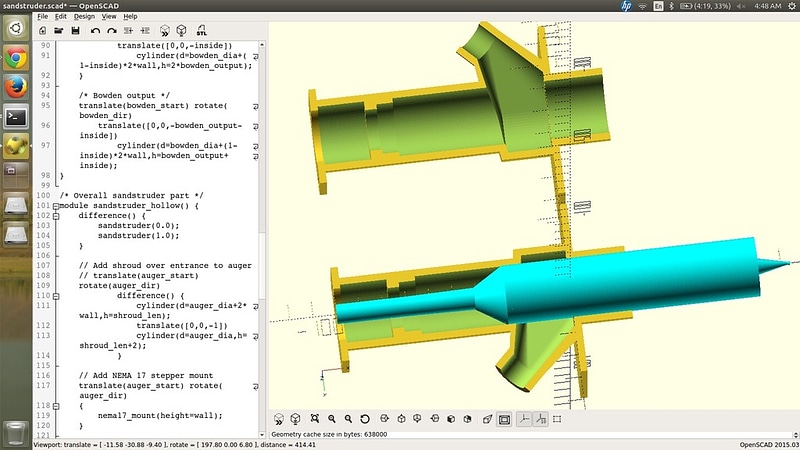Viewport: 800px width, 450px height.
Task: Open the Trash in the launcher
Action: coord(16,434)
